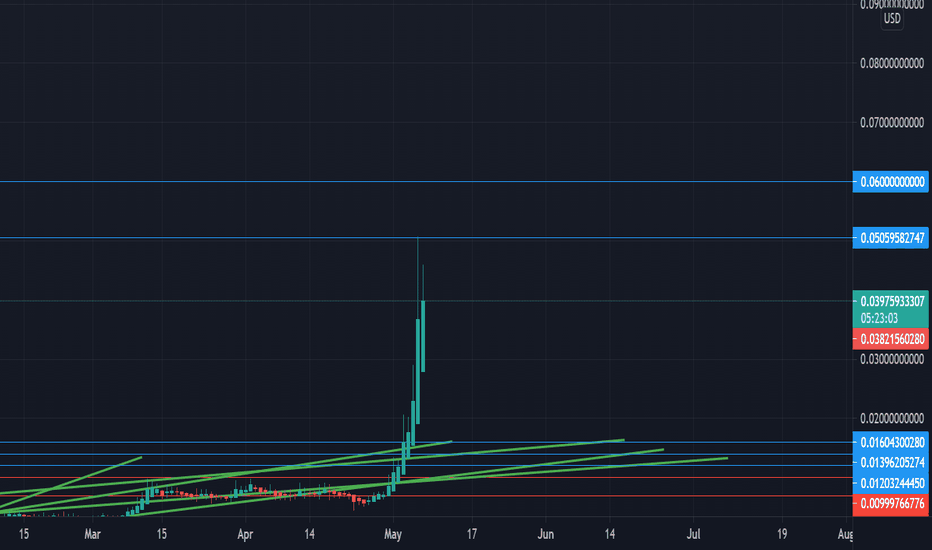Click the green 0.03975933307 current price label
932x550 pixels.
[x=890, y=301]
